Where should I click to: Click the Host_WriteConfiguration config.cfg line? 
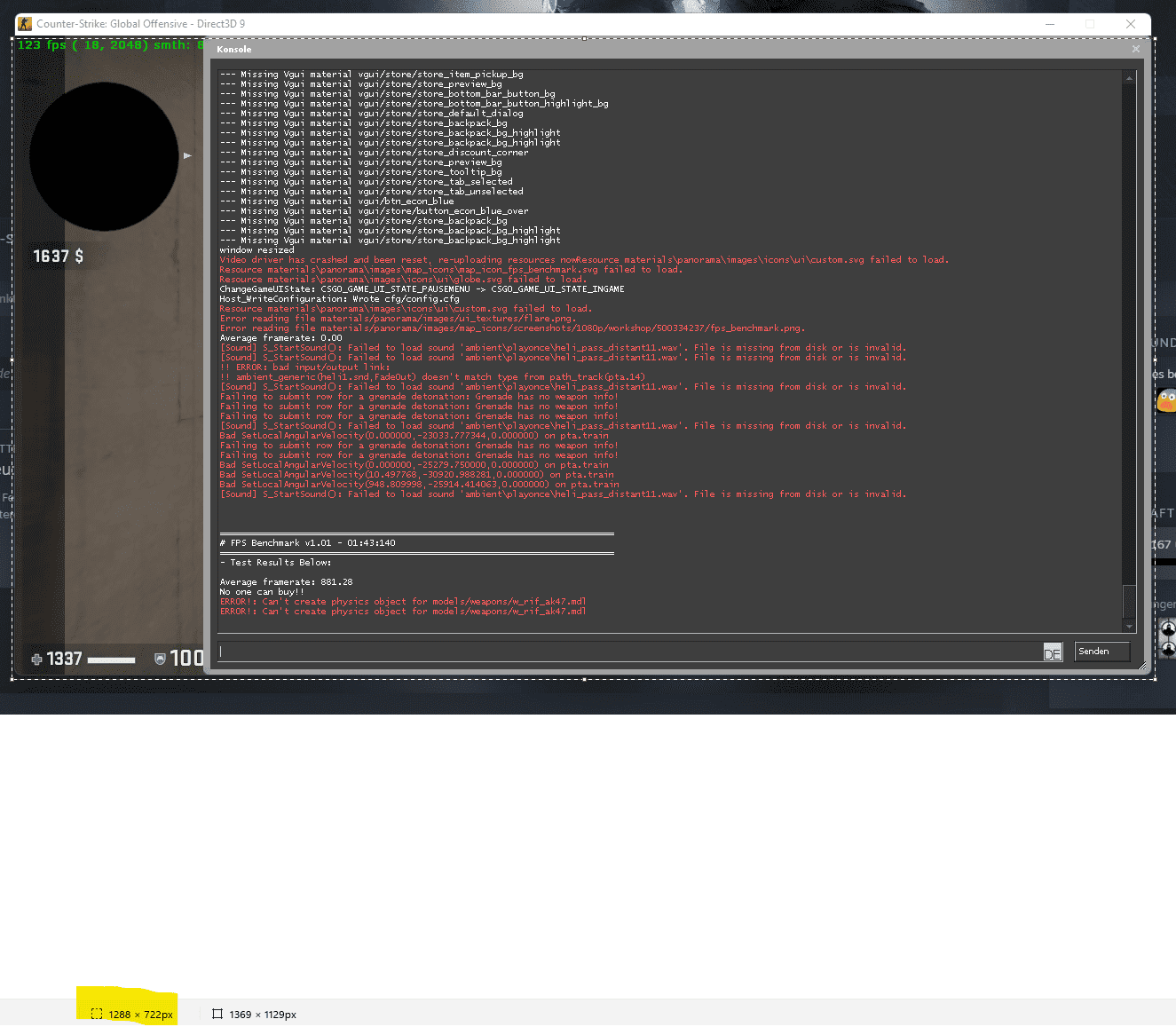(340, 299)
